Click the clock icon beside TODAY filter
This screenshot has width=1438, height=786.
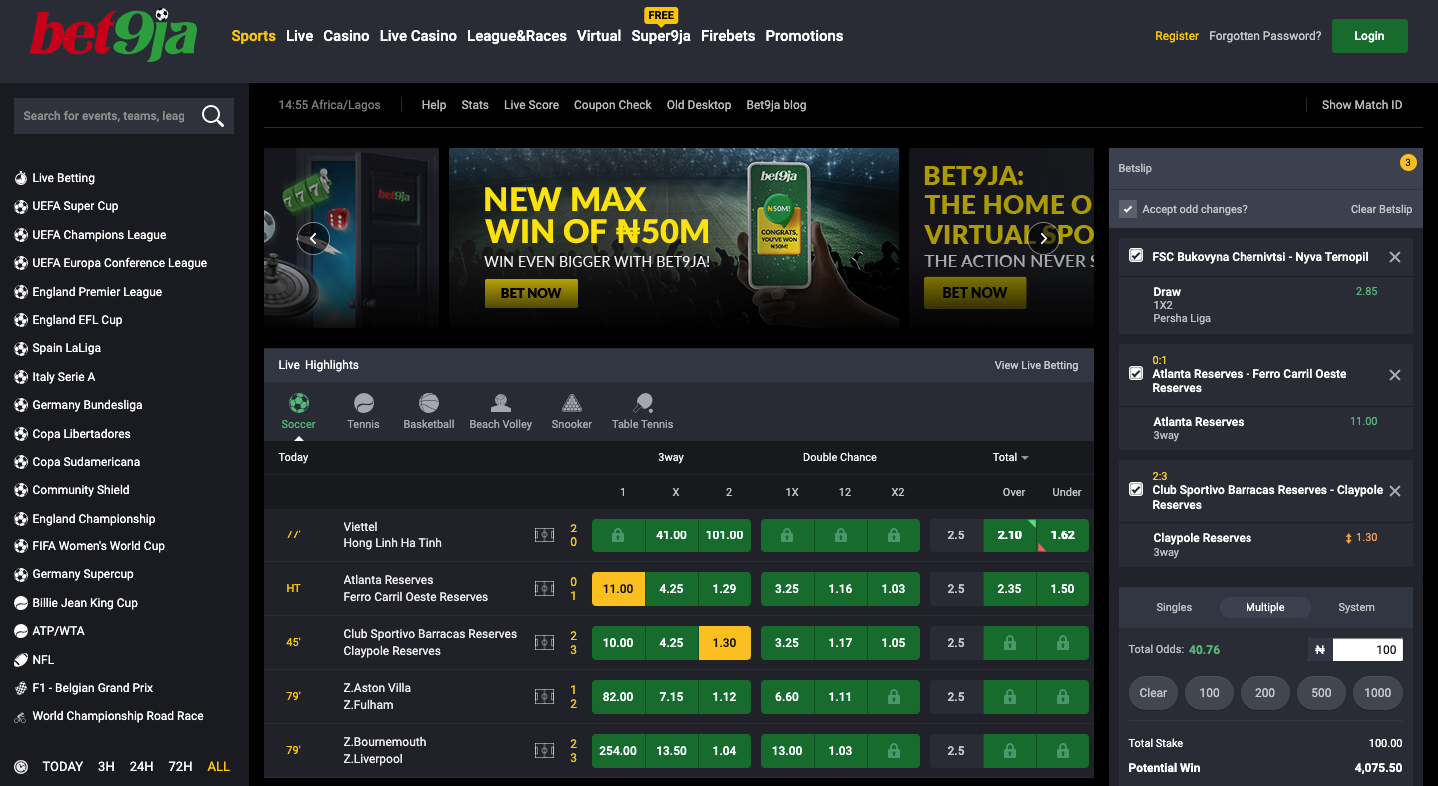pos(21,767)
